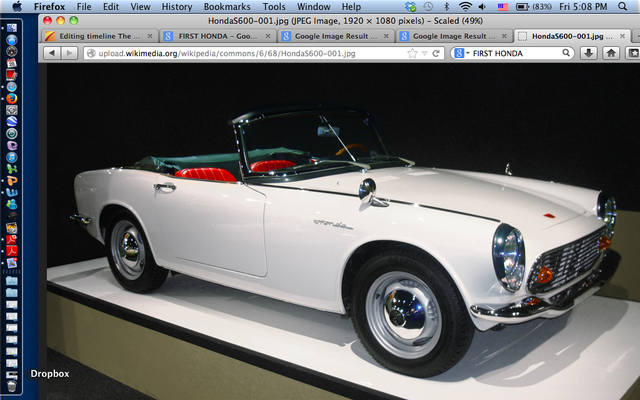Image resolution: width=640 pixels, height=400 pixels.
Task: Open the Window menu
Action: (313, 7)
